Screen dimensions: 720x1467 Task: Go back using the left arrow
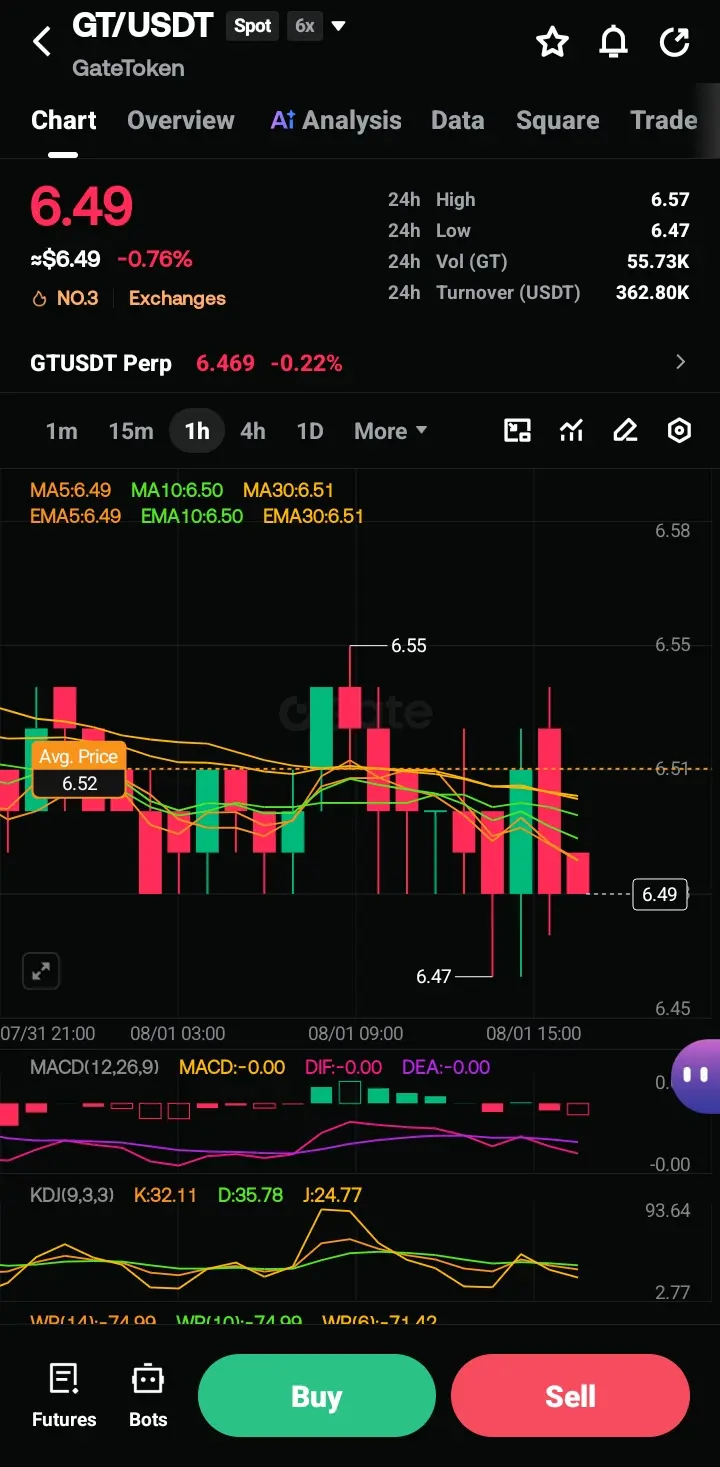coord(42,42)
